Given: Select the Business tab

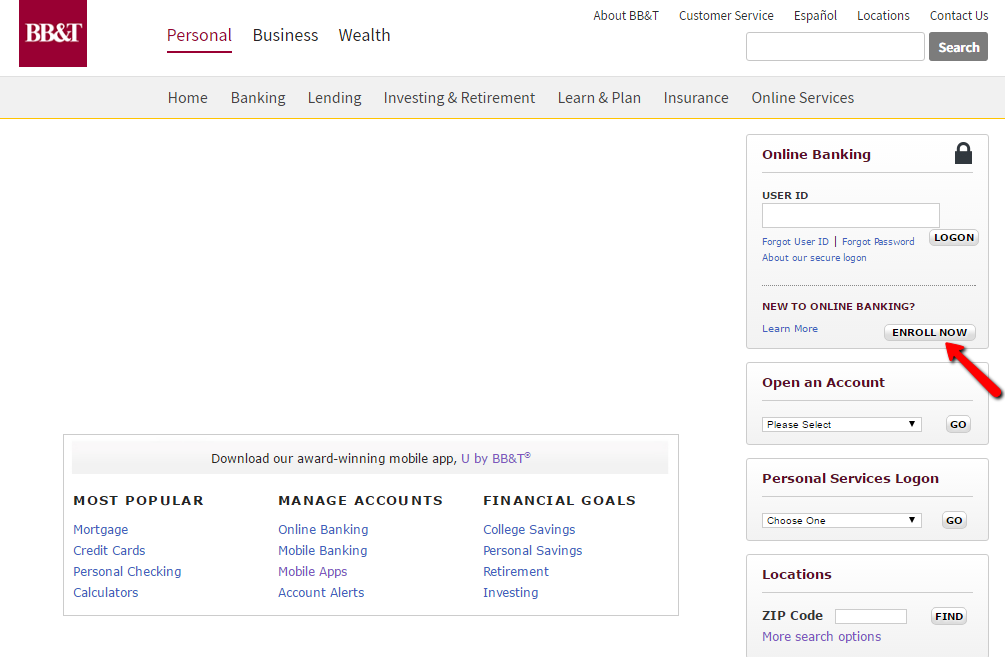Looking at the screenshot, I should [285, 35].
